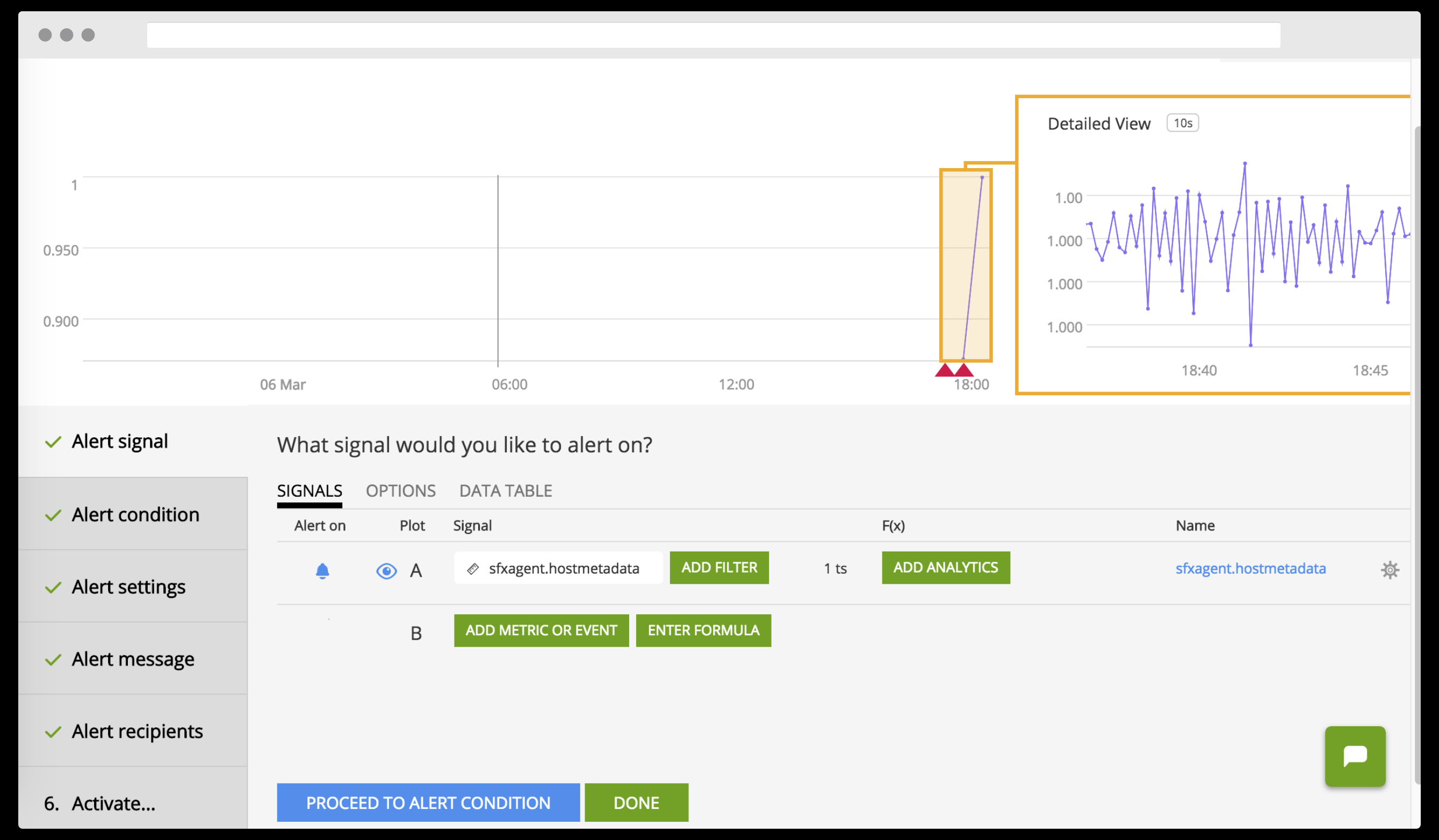Click the sfxagent.hostmetadata signal input field
Viewport: 1439px width, 840px height.
tap(564, 568)
